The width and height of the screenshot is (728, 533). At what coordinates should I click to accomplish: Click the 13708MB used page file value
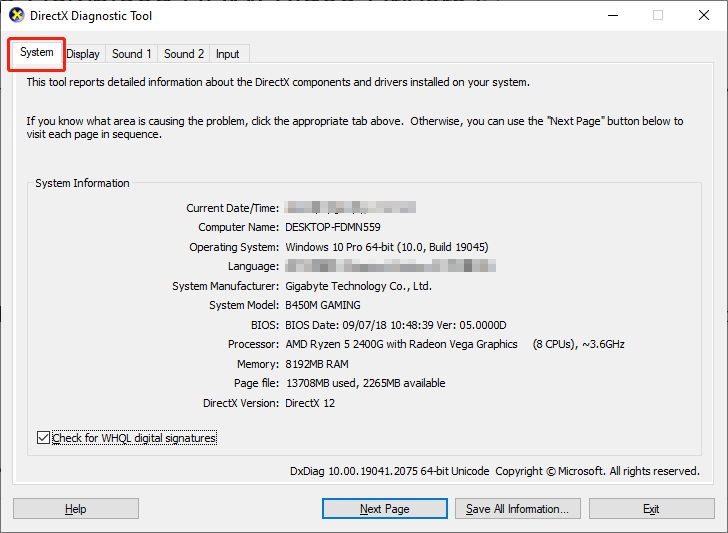coord(365,383)
